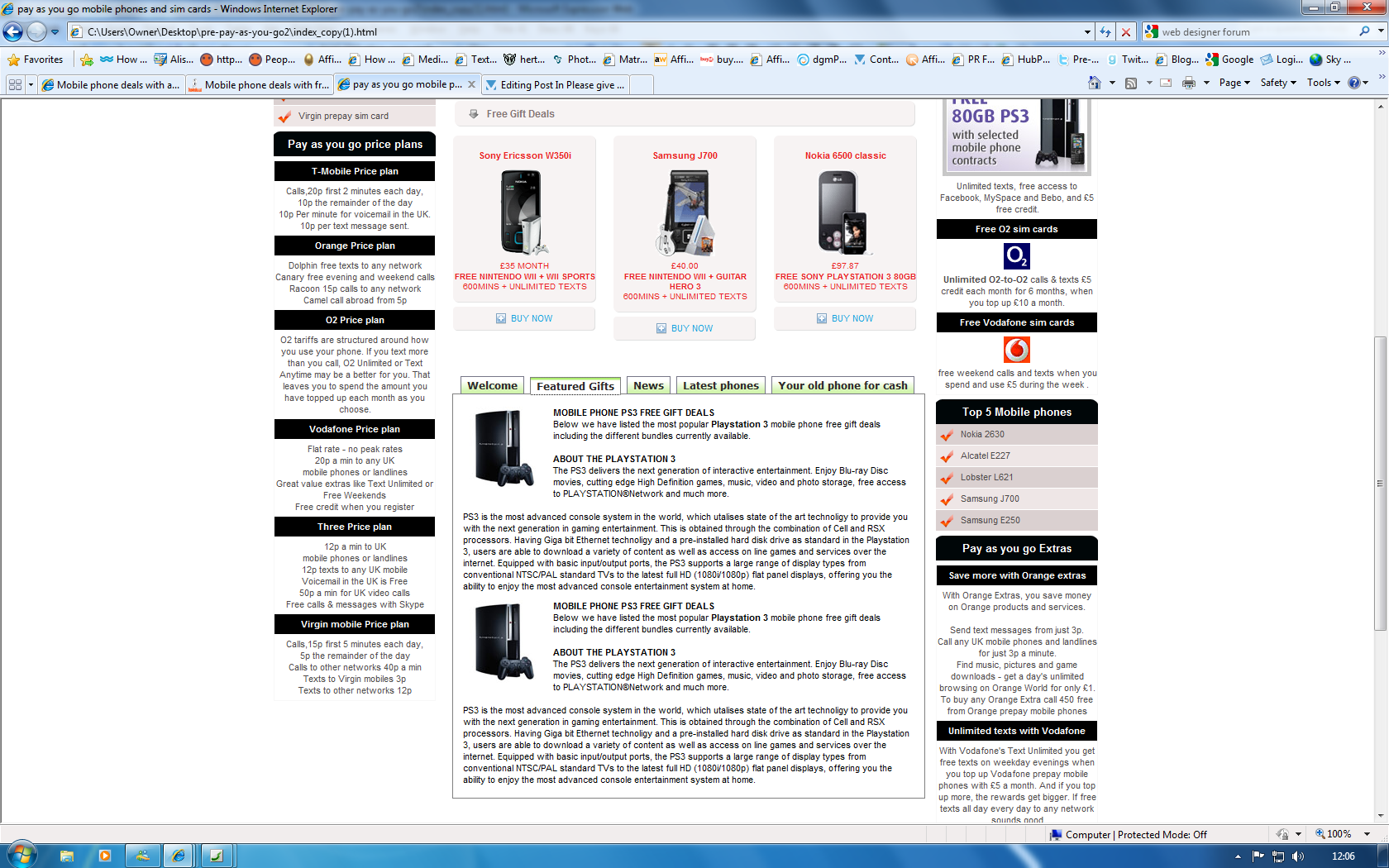Select 'Your old phone for cash' tab
Image resolution: width=1389 pixels, height=868 pixels.
[842, 385]
